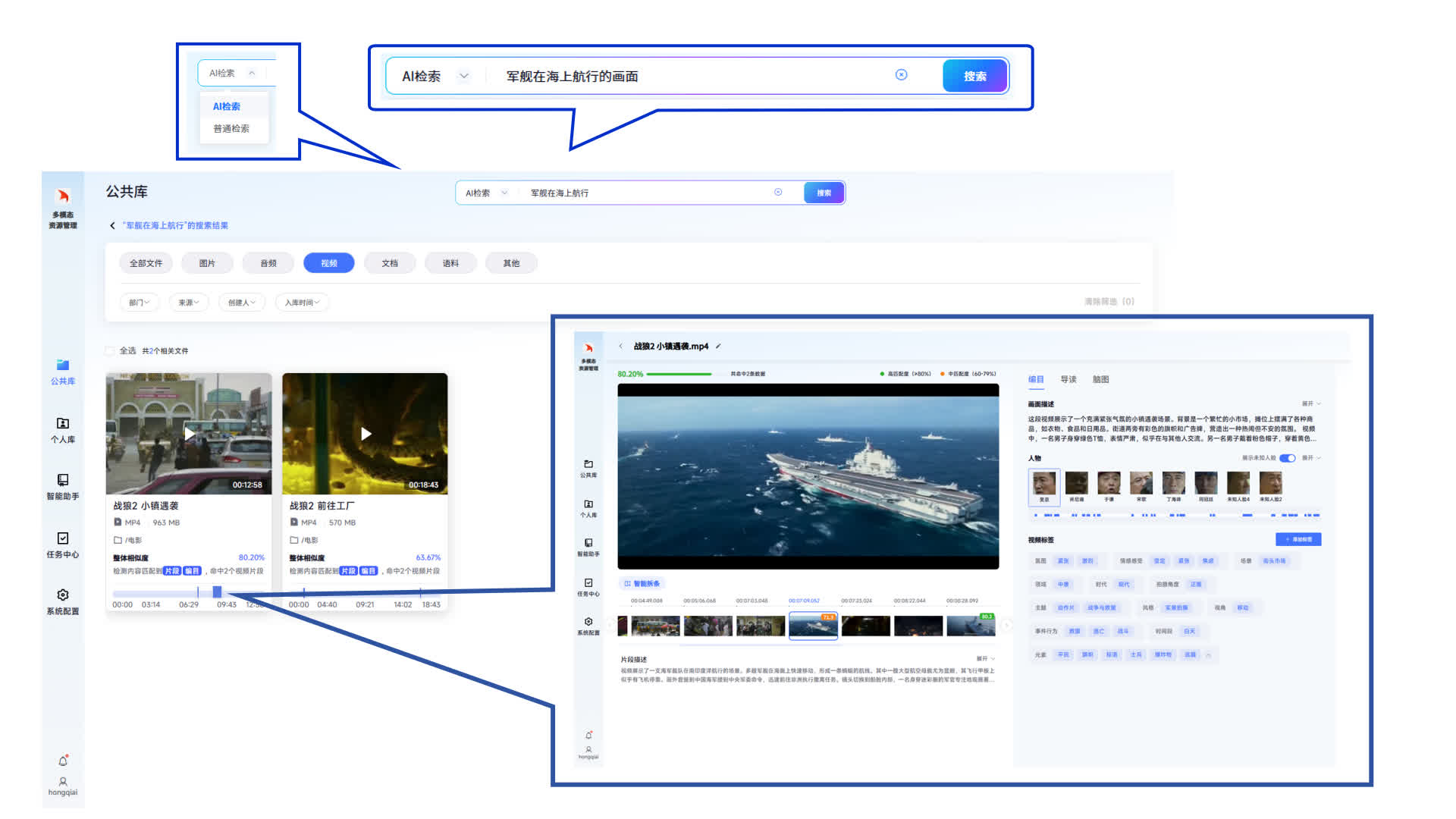This screenshot has height=819, width=1456.
Task: Click the 智能拆条 button
Action: coord(642,583)
